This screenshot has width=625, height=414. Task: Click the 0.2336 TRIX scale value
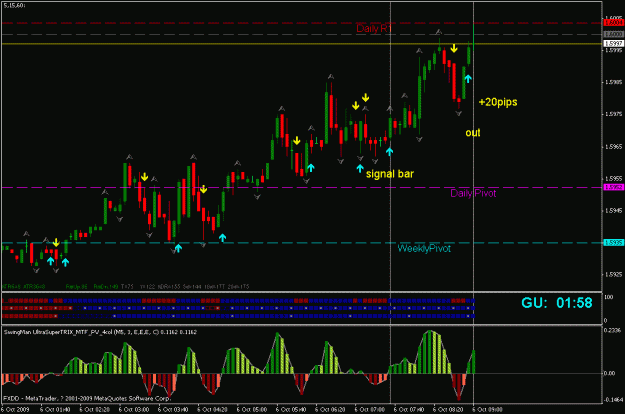[x=613, y=330]
